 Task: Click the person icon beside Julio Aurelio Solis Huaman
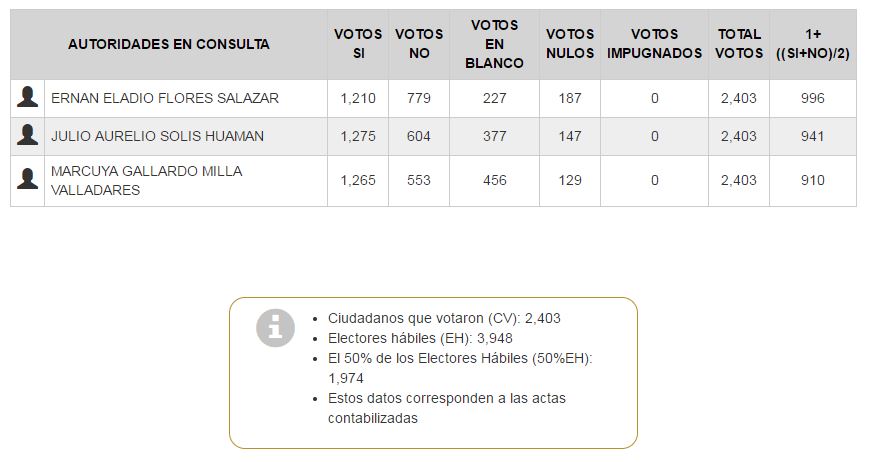click(x=28, y=136)
